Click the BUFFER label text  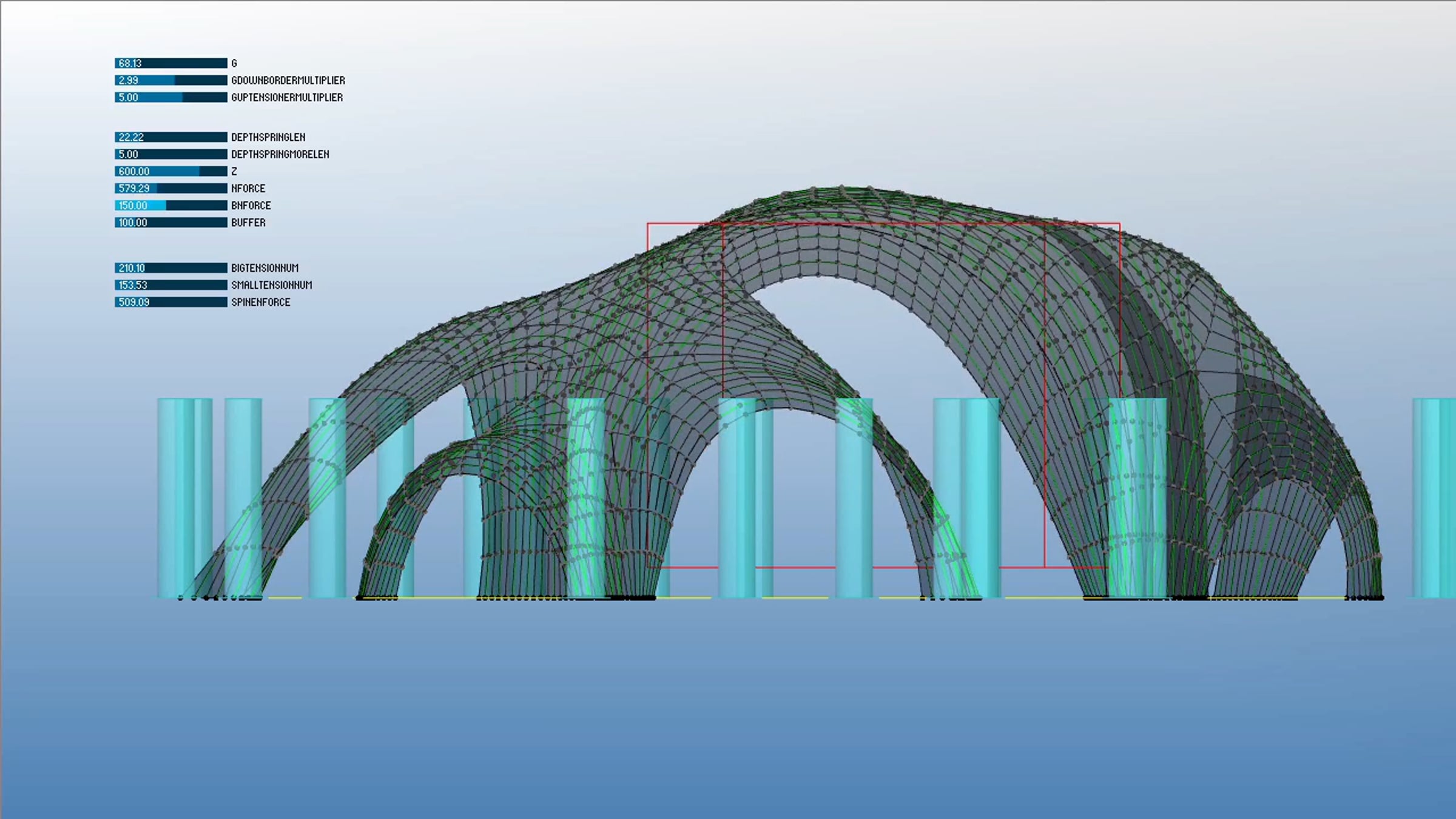[248, 222]
